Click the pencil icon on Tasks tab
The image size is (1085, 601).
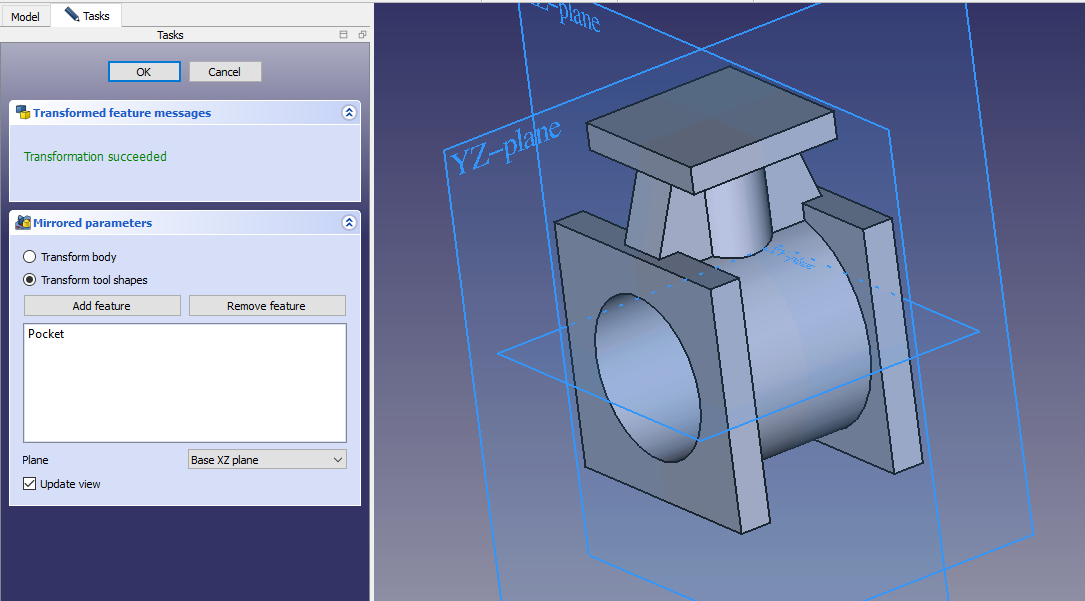pyautogui.click(x=71, y=15)
